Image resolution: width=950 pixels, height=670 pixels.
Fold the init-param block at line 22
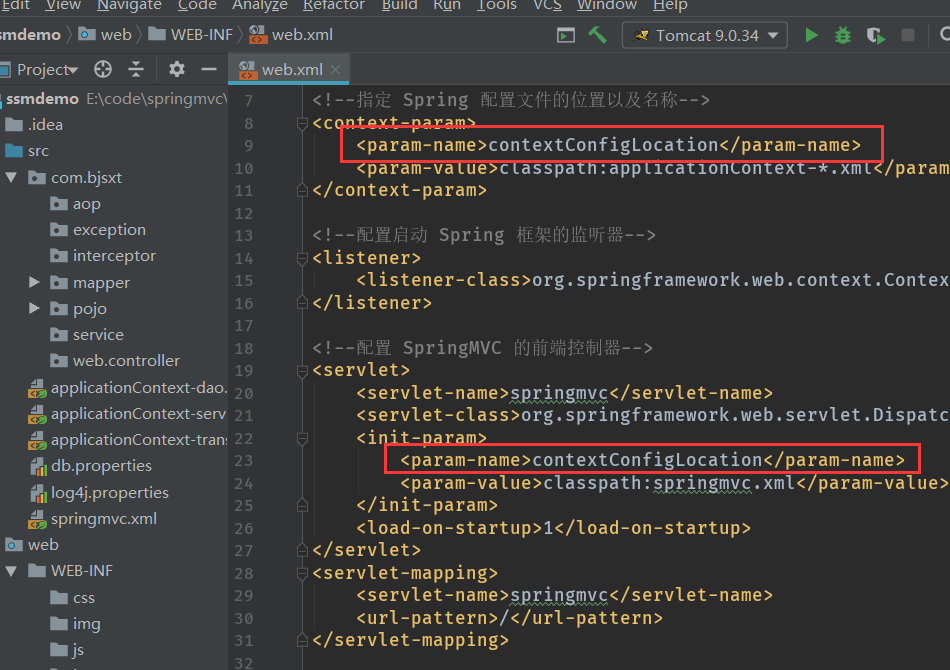(x=302, y=438)
